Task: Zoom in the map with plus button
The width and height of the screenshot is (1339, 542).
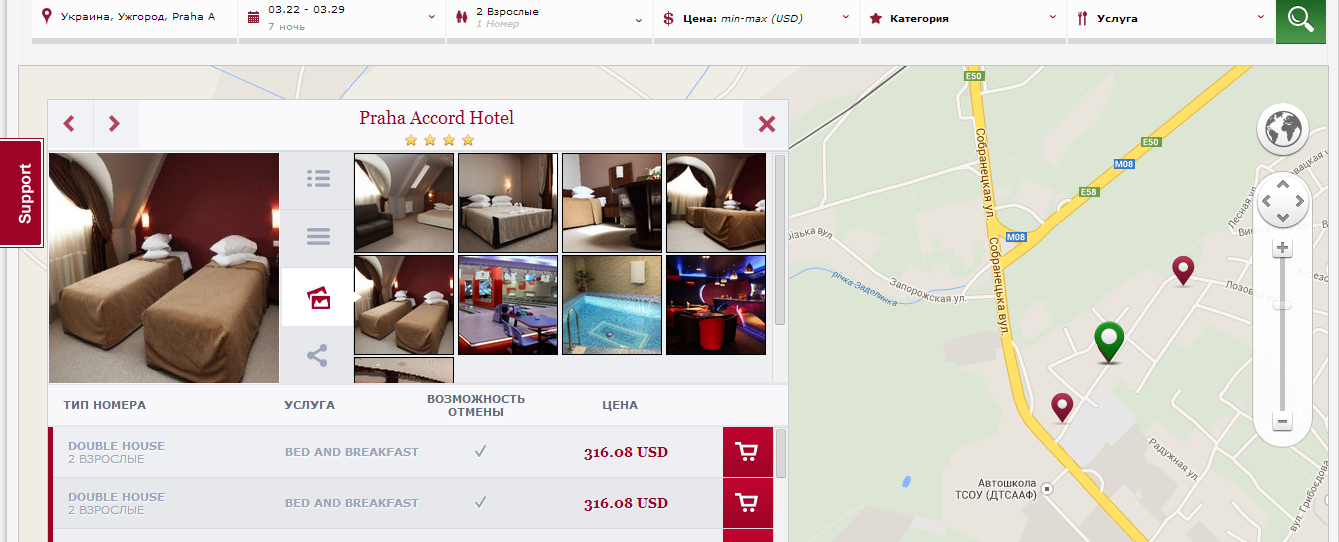Action: [1283, 248]
